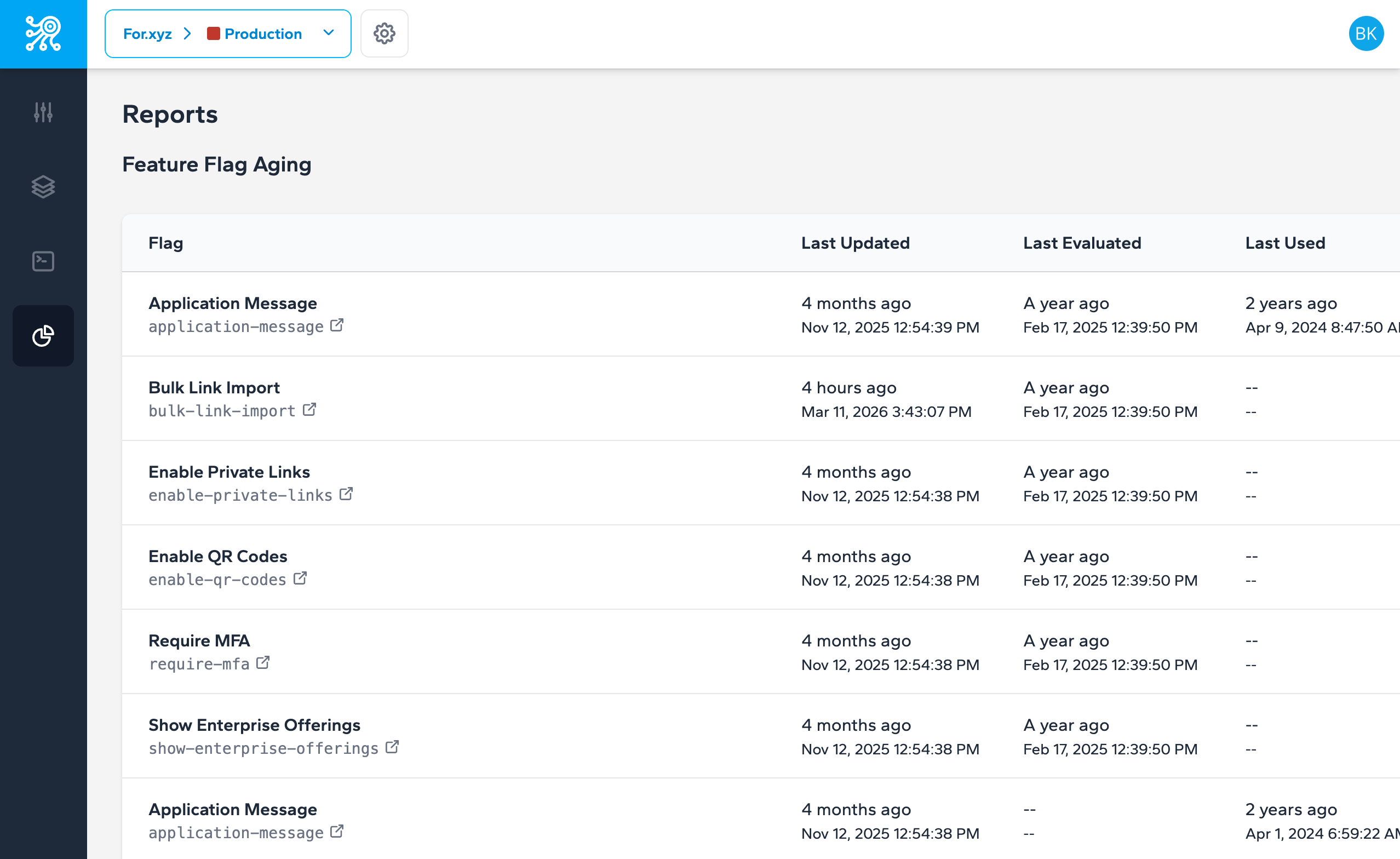Sort by the Last Evaluated column header
This screenshot has height=859, width=1400.
(1082, 243)
